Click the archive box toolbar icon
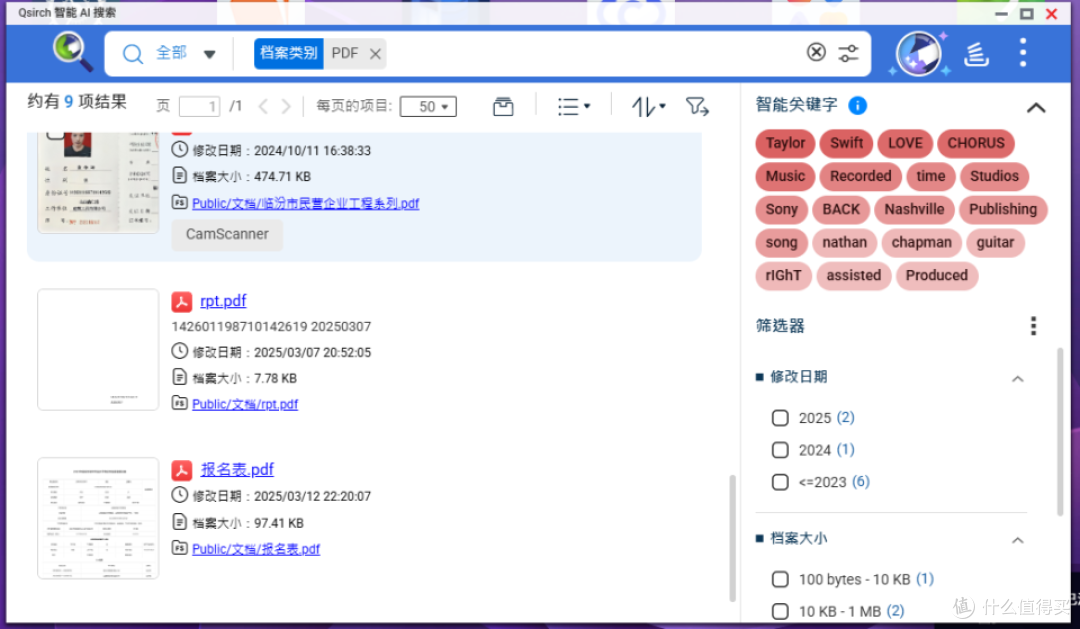 pyautogui.click(x=503, y=106)
